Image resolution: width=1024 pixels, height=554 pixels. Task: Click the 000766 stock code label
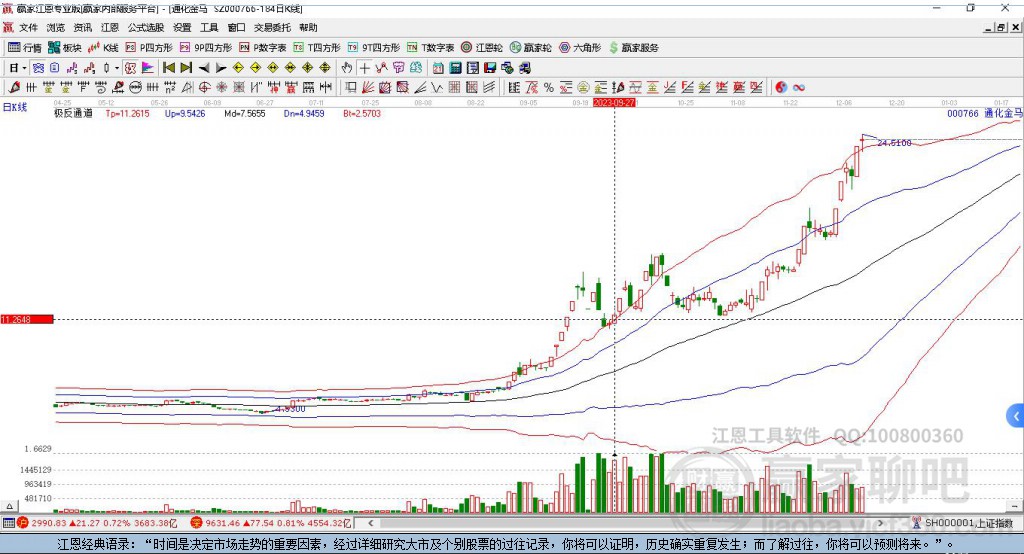pyautogui.click(x=963, y=114)
